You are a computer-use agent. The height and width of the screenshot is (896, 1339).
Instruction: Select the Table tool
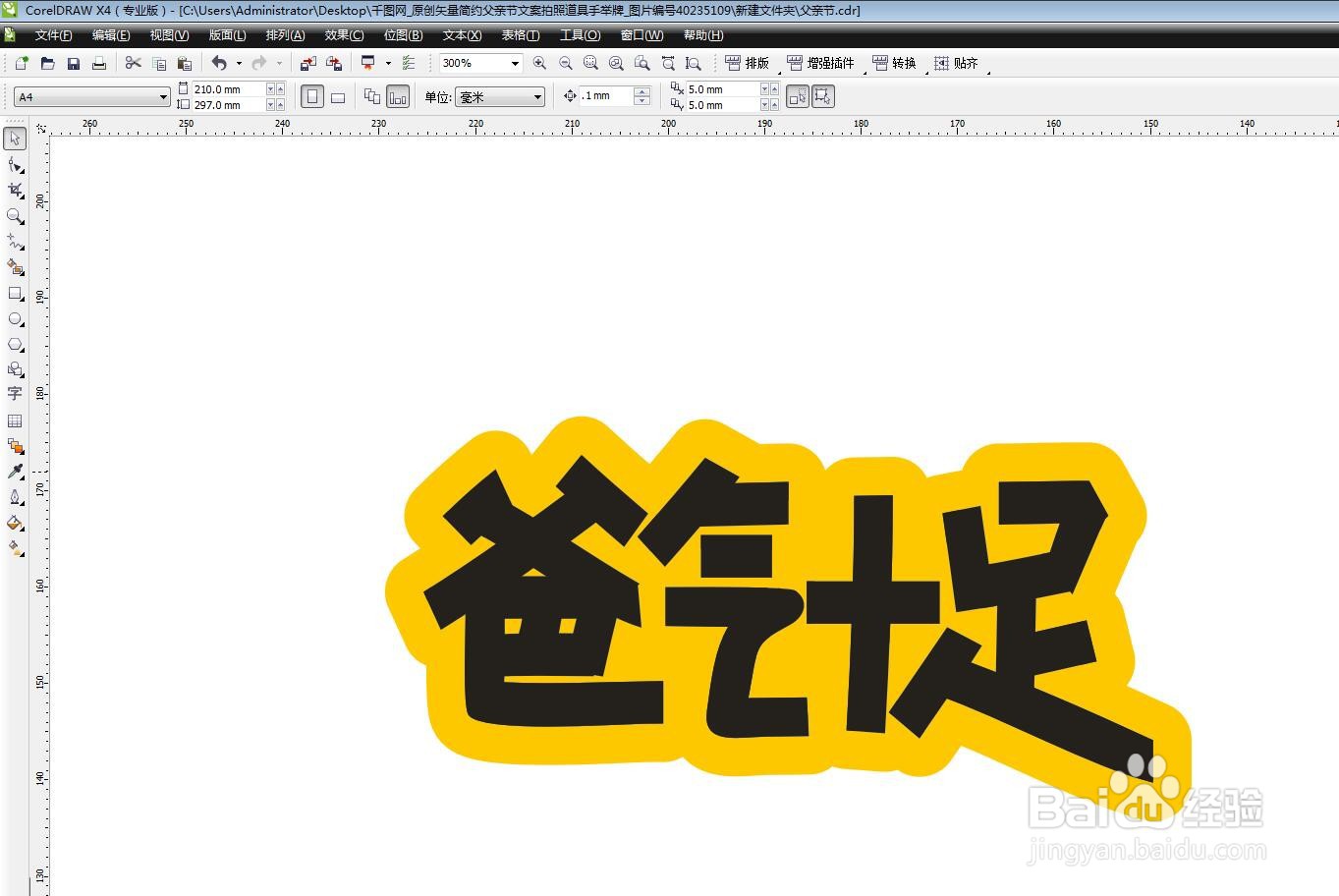click(x=15, y=420)
